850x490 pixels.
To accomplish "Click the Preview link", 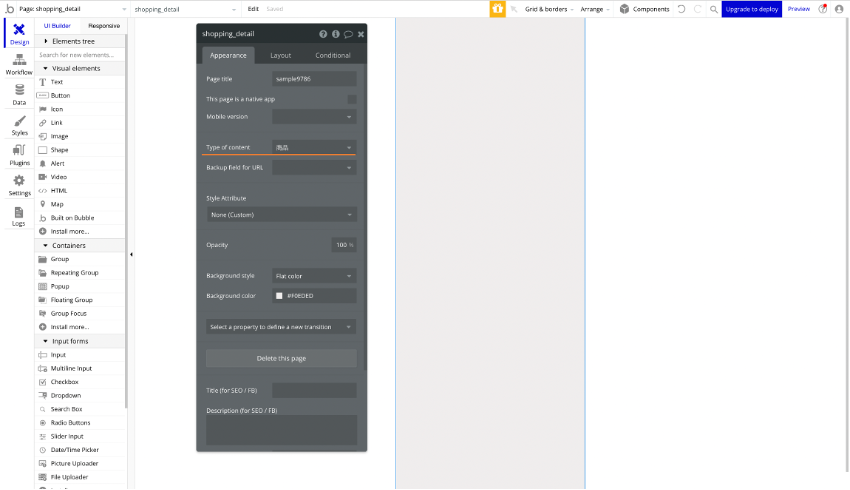I will click(x=799, y=9).
